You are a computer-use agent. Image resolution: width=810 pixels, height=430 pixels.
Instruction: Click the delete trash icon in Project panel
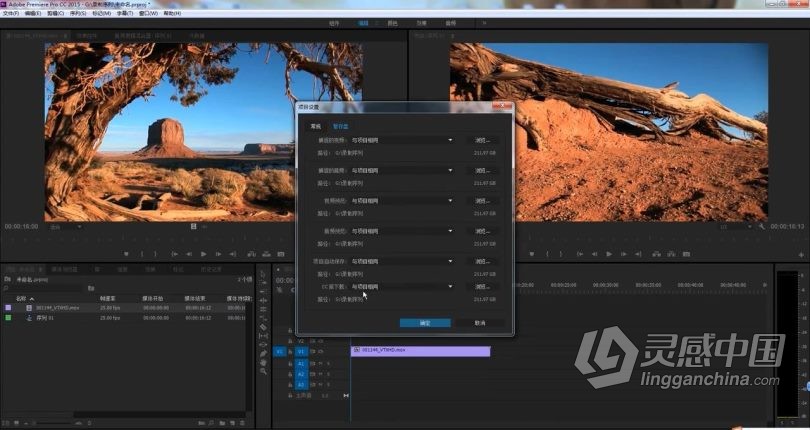242,423
